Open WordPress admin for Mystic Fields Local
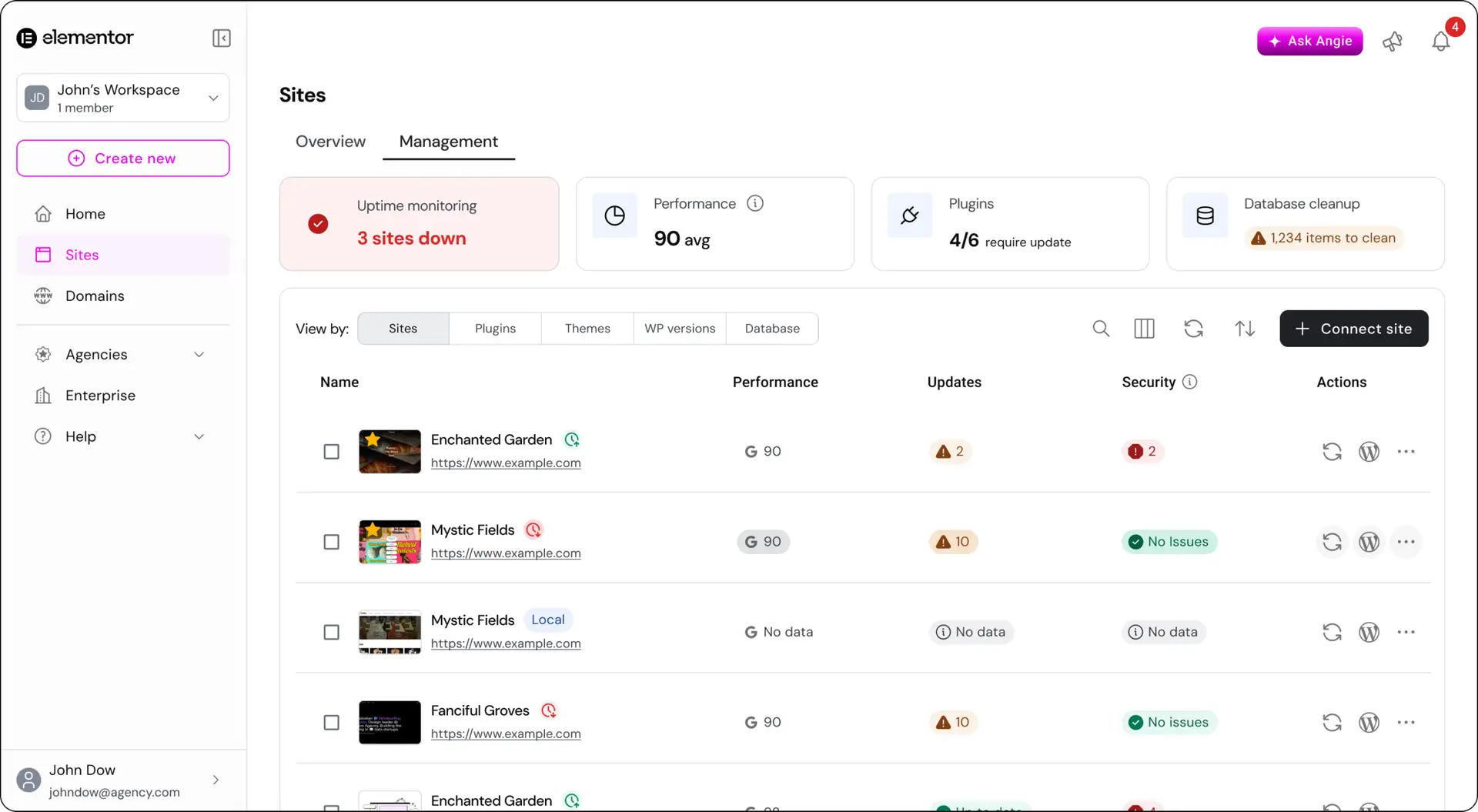 (1369, 632)
